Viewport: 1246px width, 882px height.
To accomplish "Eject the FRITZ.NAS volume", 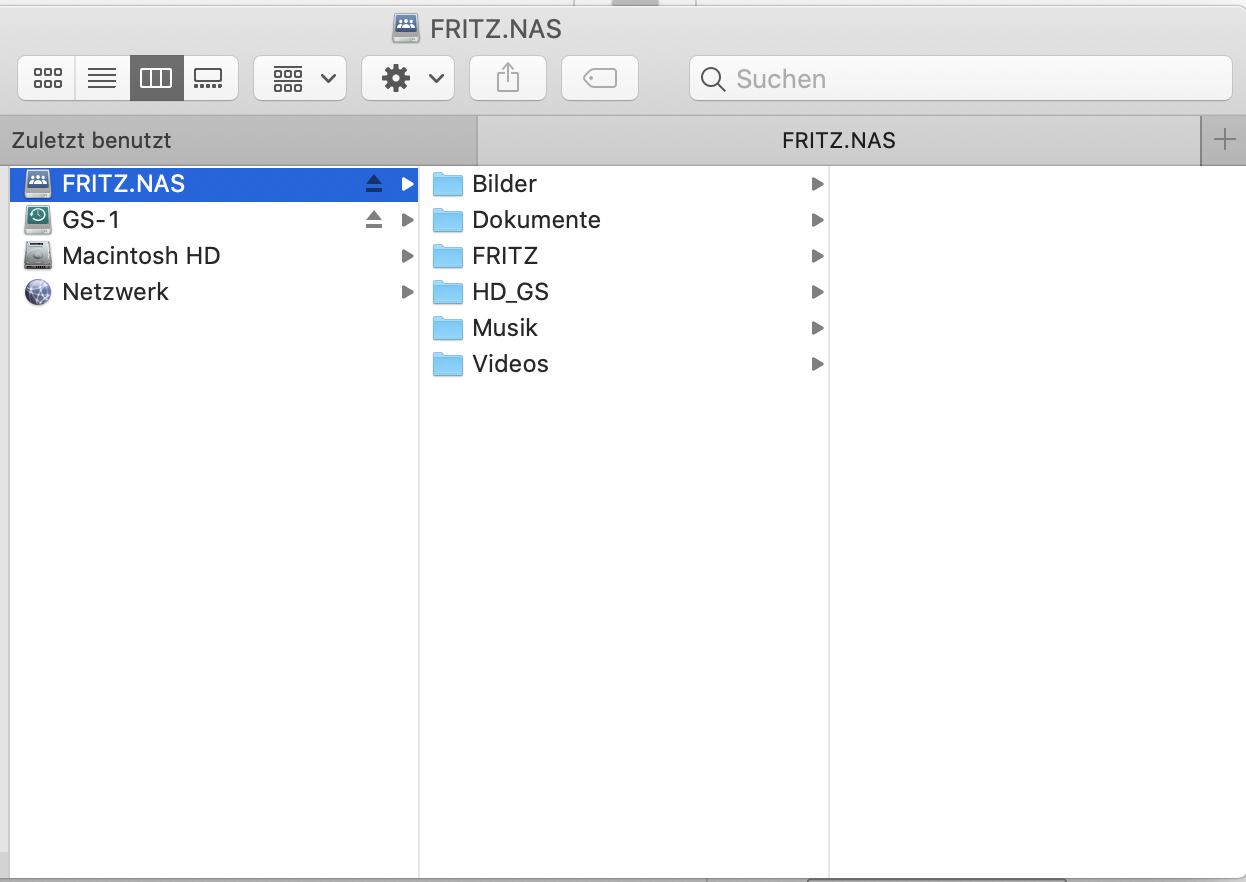I will coord(374,184).
